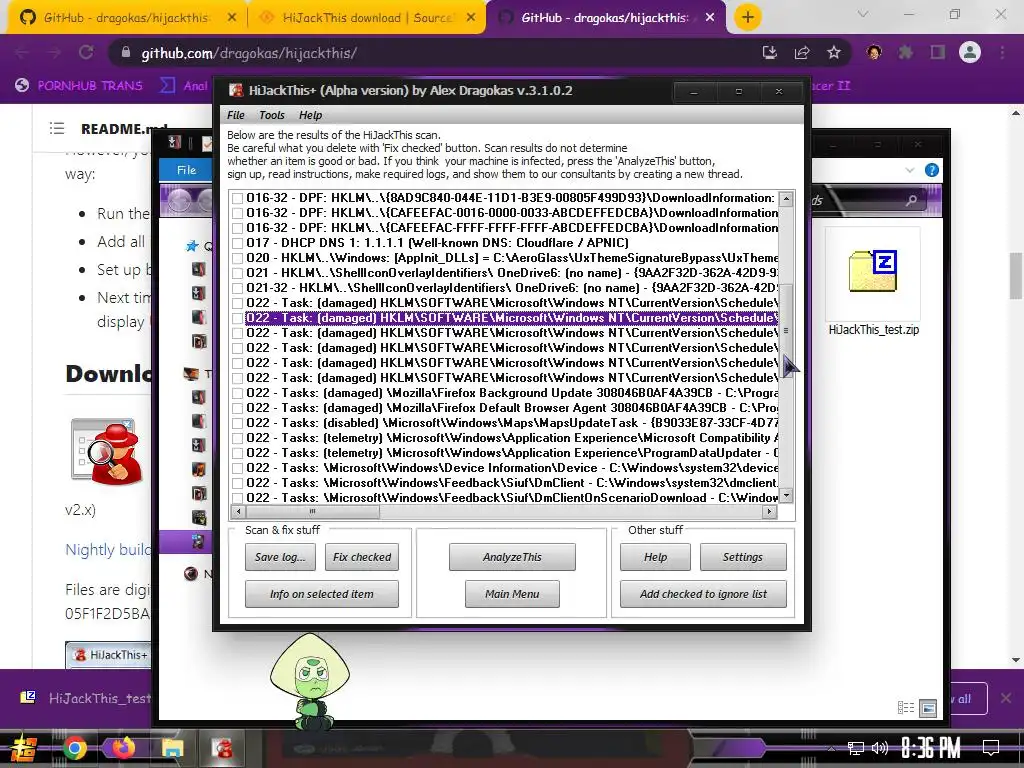Check the O17 DHCP DNS Cloudflare entry
Screen dimensions: 1024x768
click(x=238, y=243)
